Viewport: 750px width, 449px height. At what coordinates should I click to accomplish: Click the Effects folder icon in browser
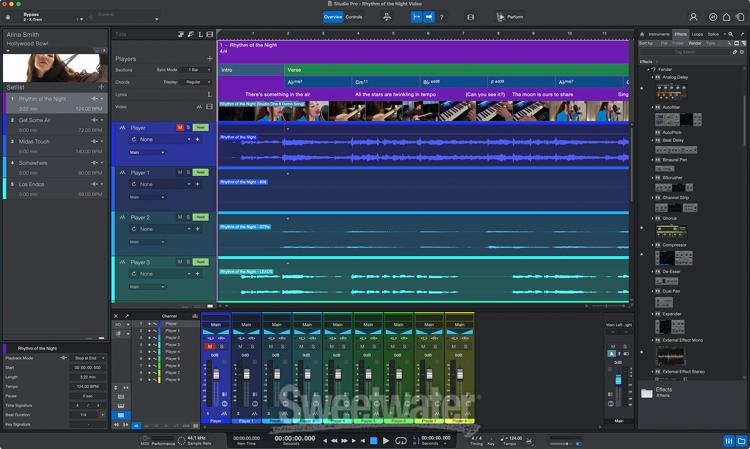(x=647, y=393)
